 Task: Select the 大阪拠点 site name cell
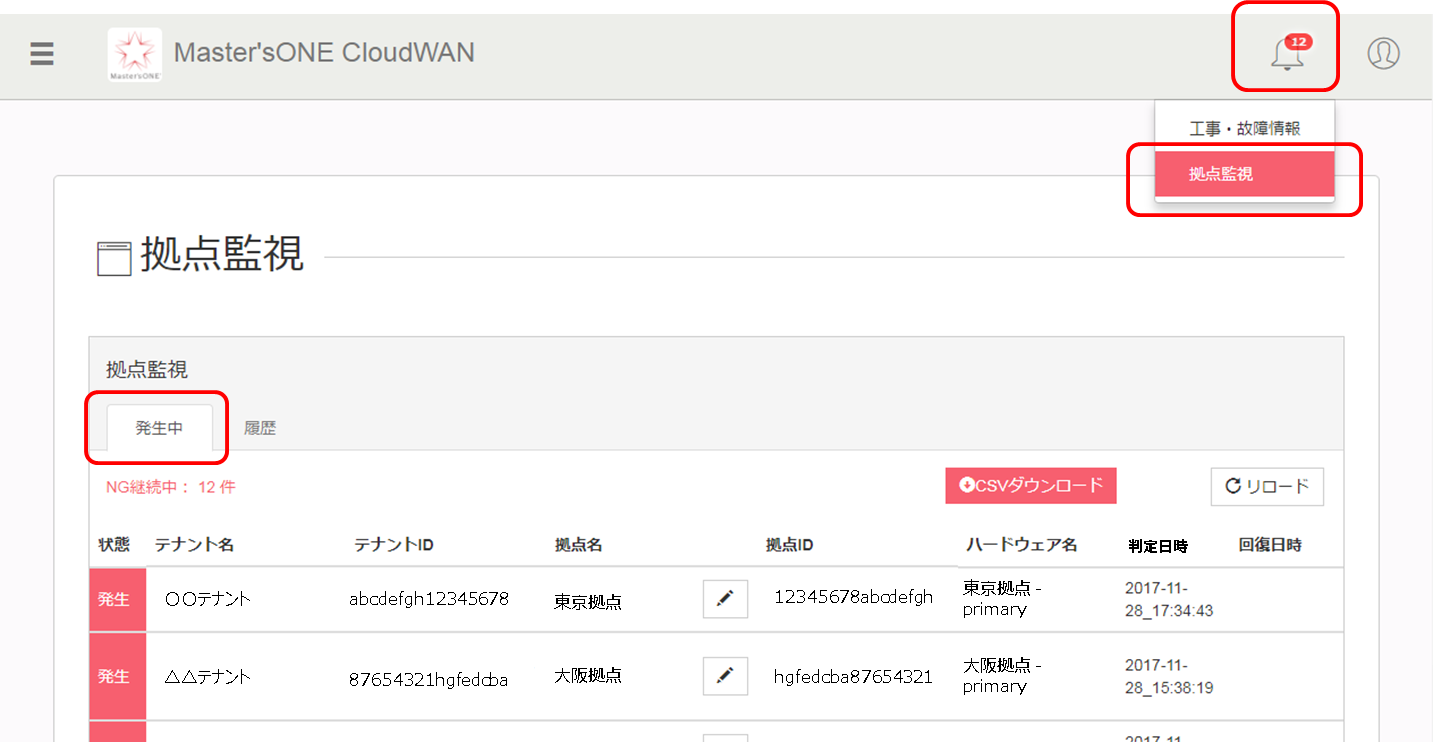coord(588,676)
